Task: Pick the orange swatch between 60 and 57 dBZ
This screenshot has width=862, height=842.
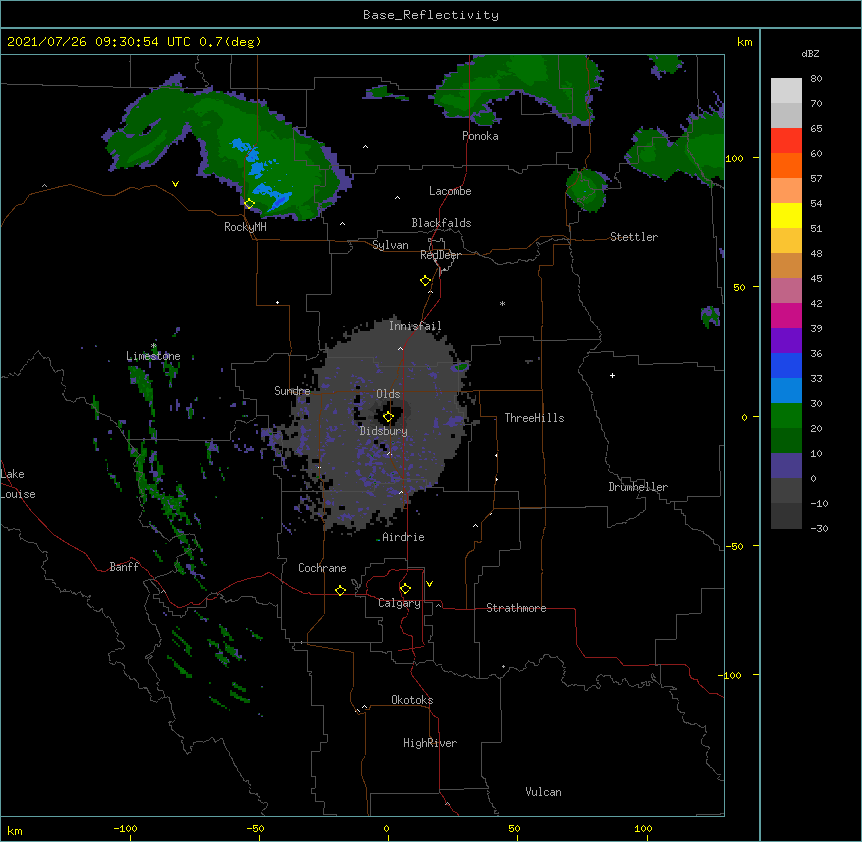Action: coord(786,165)
